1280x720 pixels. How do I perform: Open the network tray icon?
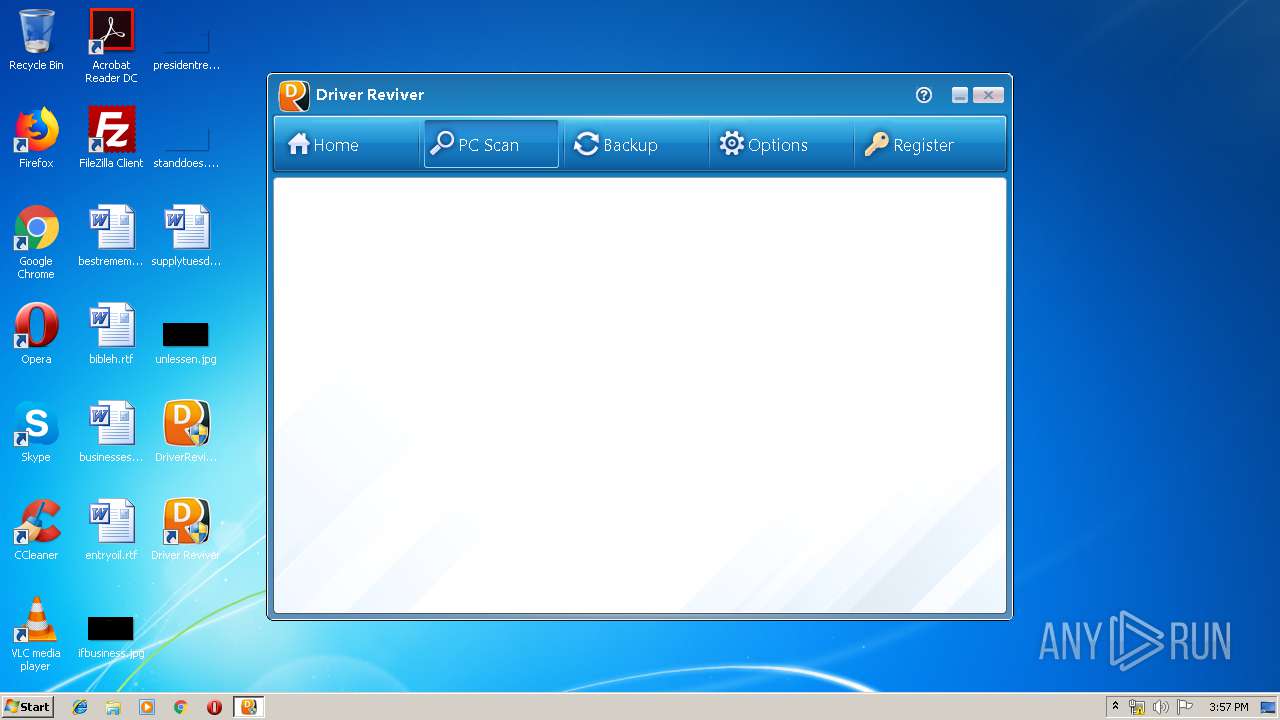(x=1137, y=707)
